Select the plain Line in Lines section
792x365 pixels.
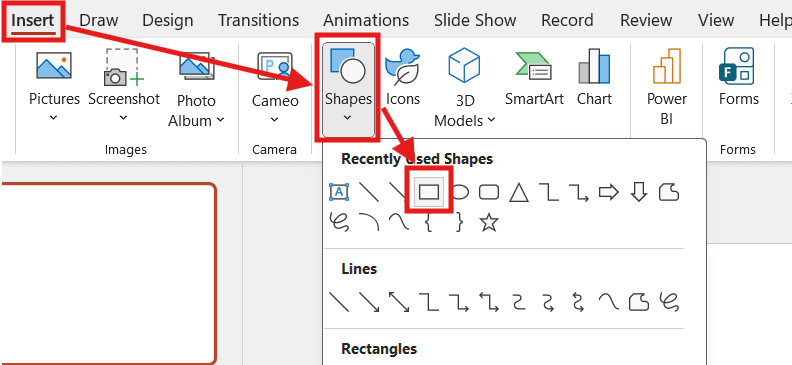pos(339,302)
